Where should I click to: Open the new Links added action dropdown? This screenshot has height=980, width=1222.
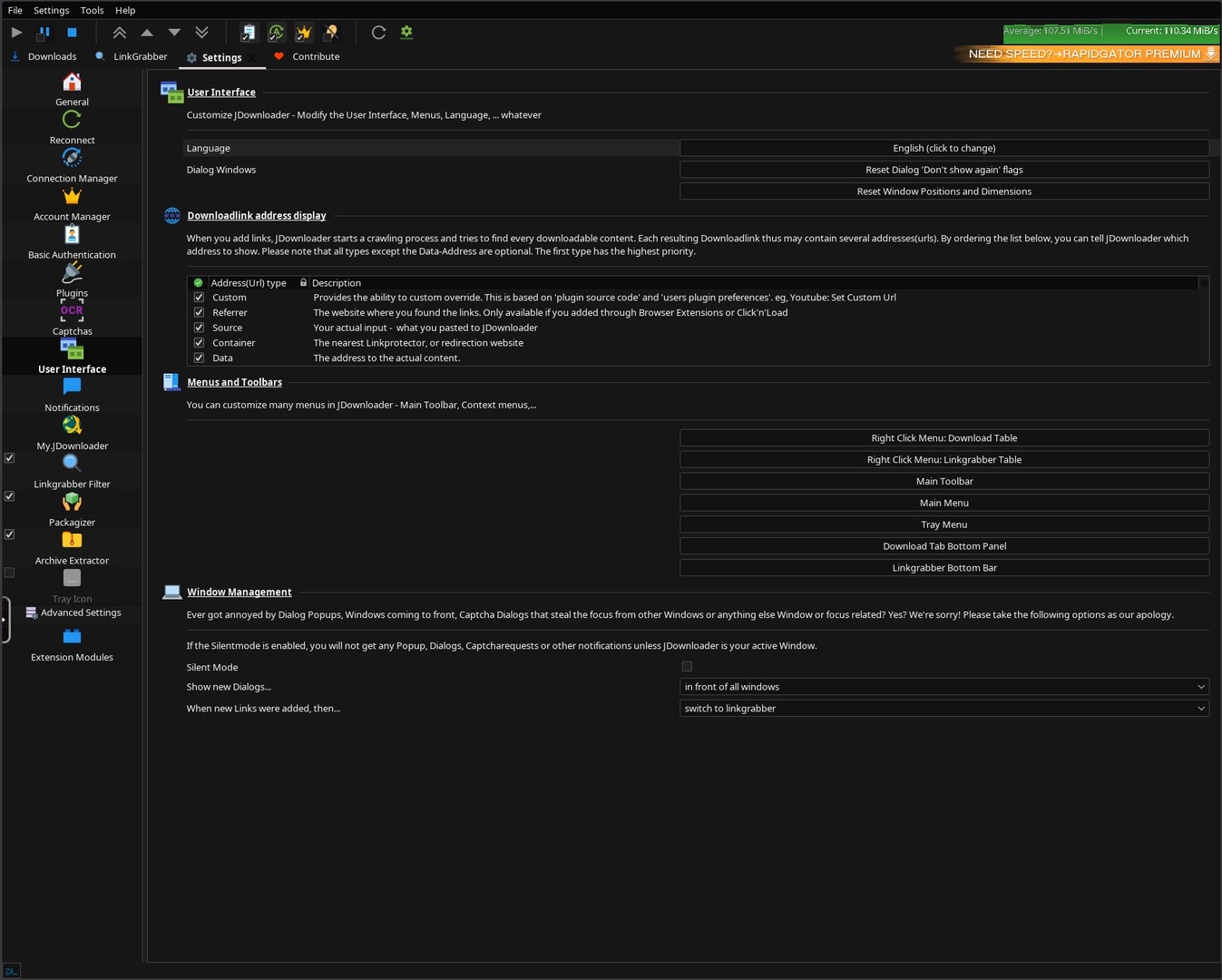coord(944,709)
